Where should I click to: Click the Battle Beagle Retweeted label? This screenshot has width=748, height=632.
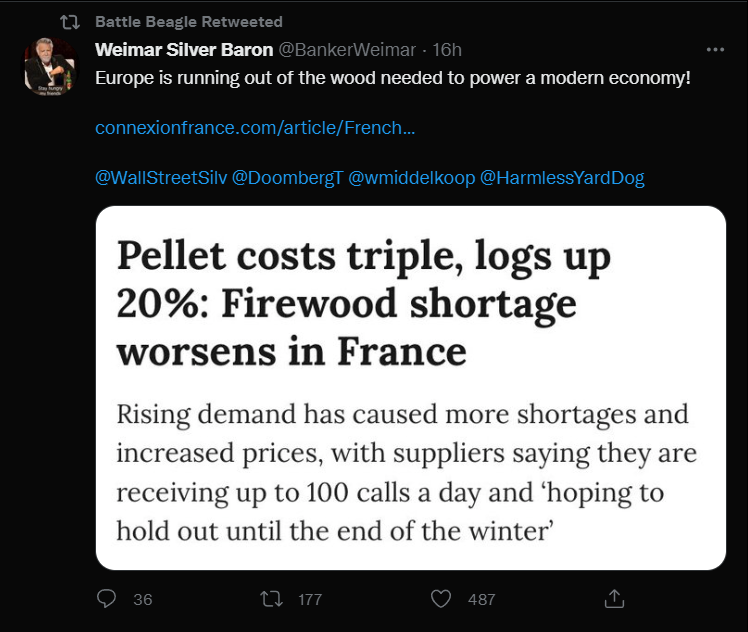pyautogui.click(x=189, y=22)
